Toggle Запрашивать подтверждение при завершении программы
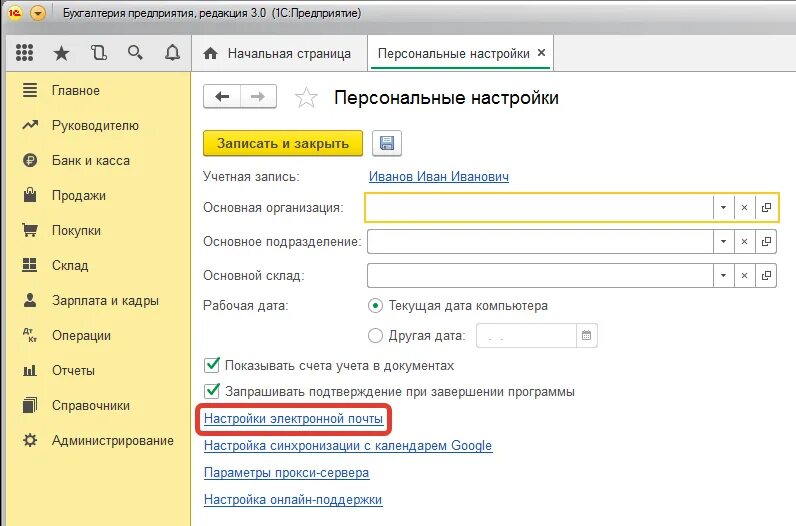Screen dimensions: 796x526 [x=212, y=391]
